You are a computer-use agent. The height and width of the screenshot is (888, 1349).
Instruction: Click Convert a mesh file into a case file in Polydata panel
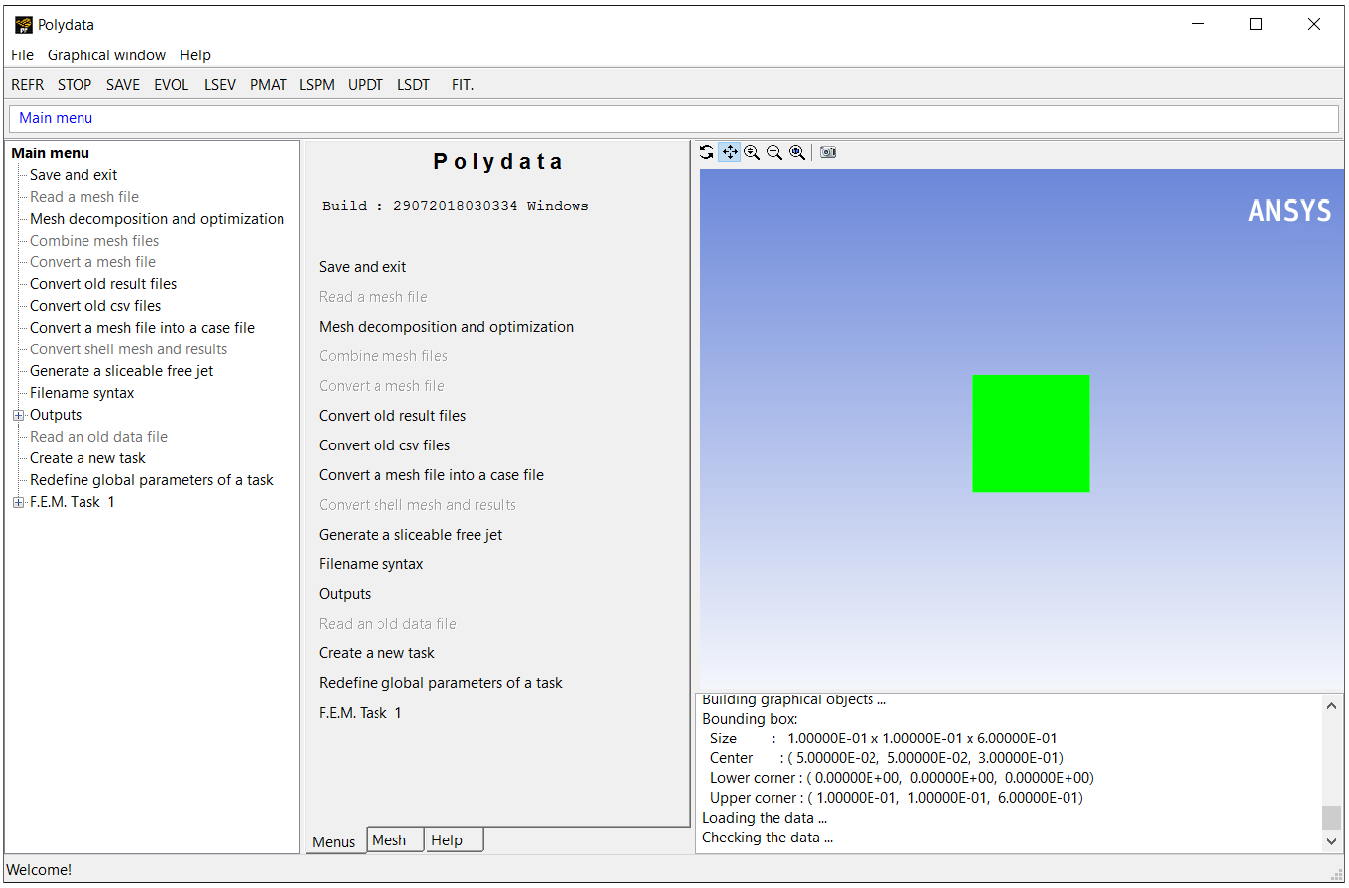point(431,475)
